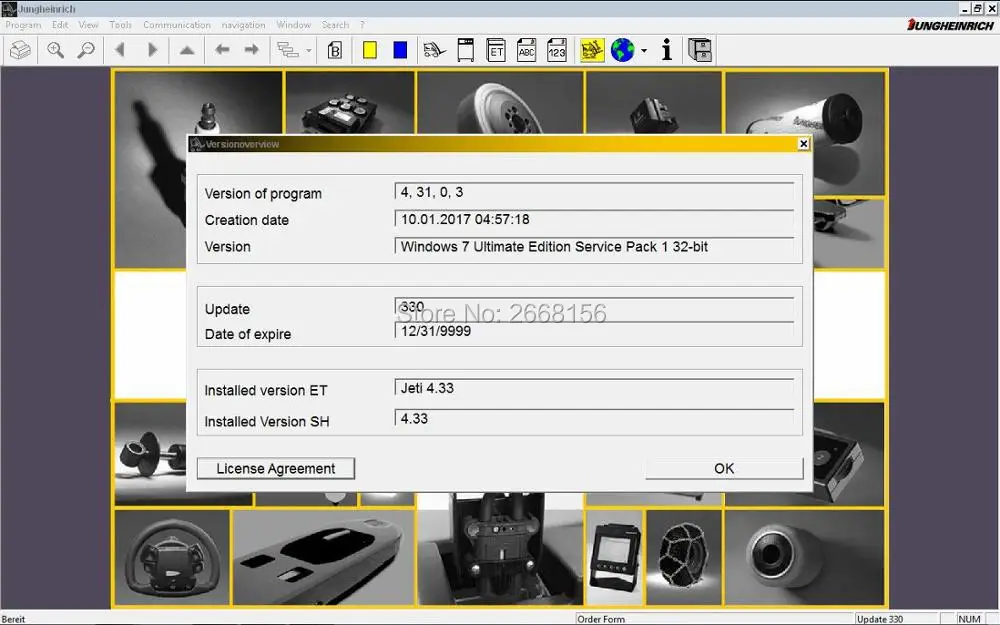The height and width of the screenshot is (625, 1000).
Task: Open the License Agreement
Action: click(x=276, y=468)
